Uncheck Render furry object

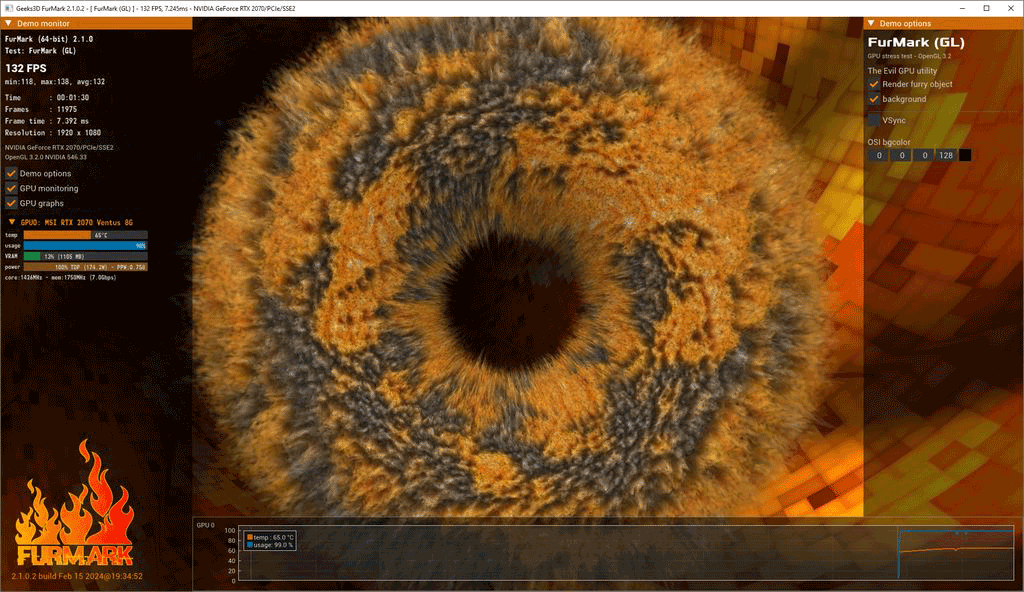[x=874, y=84]
